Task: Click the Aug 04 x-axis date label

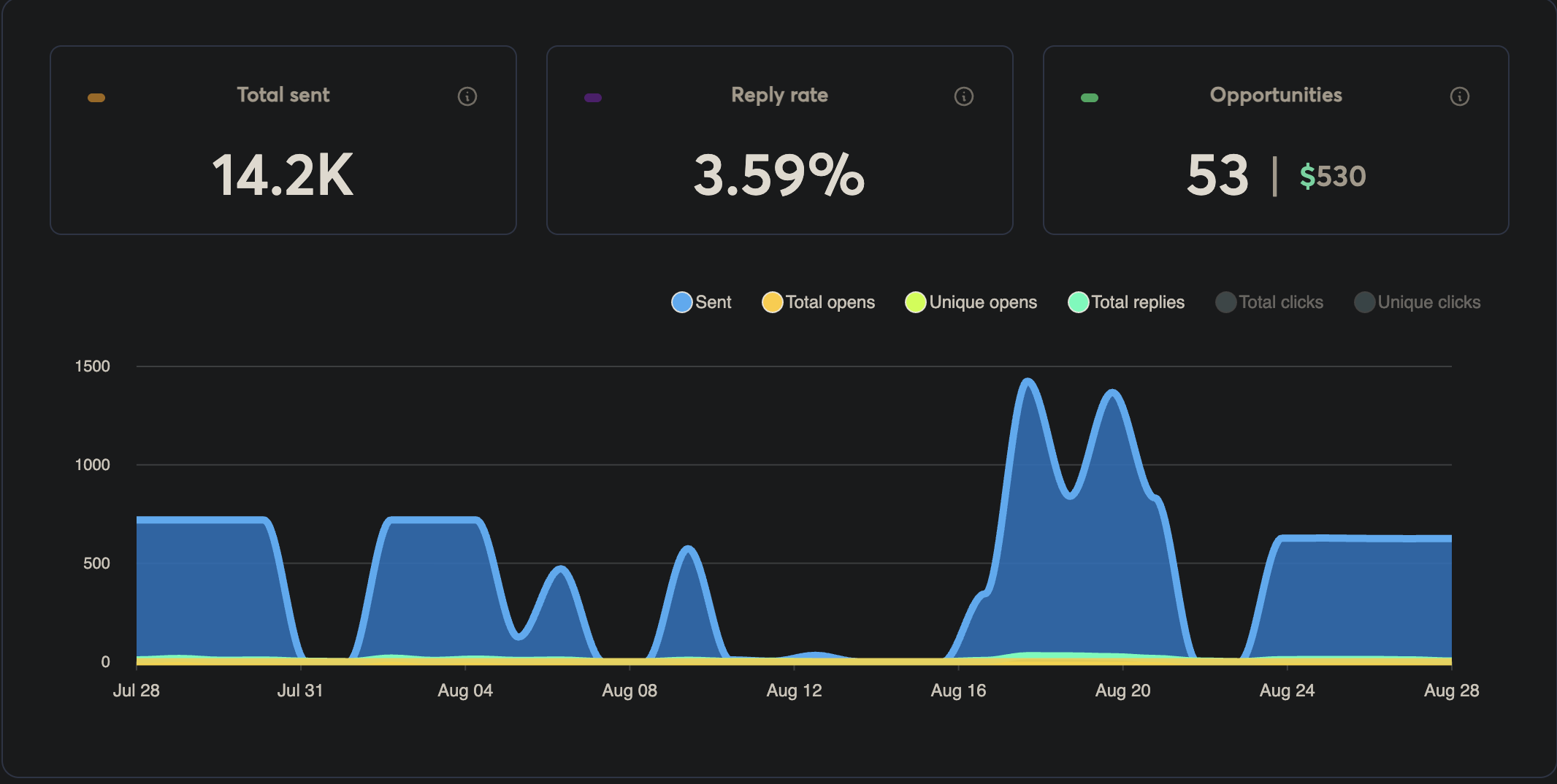Action: click(x=465, y=691)
